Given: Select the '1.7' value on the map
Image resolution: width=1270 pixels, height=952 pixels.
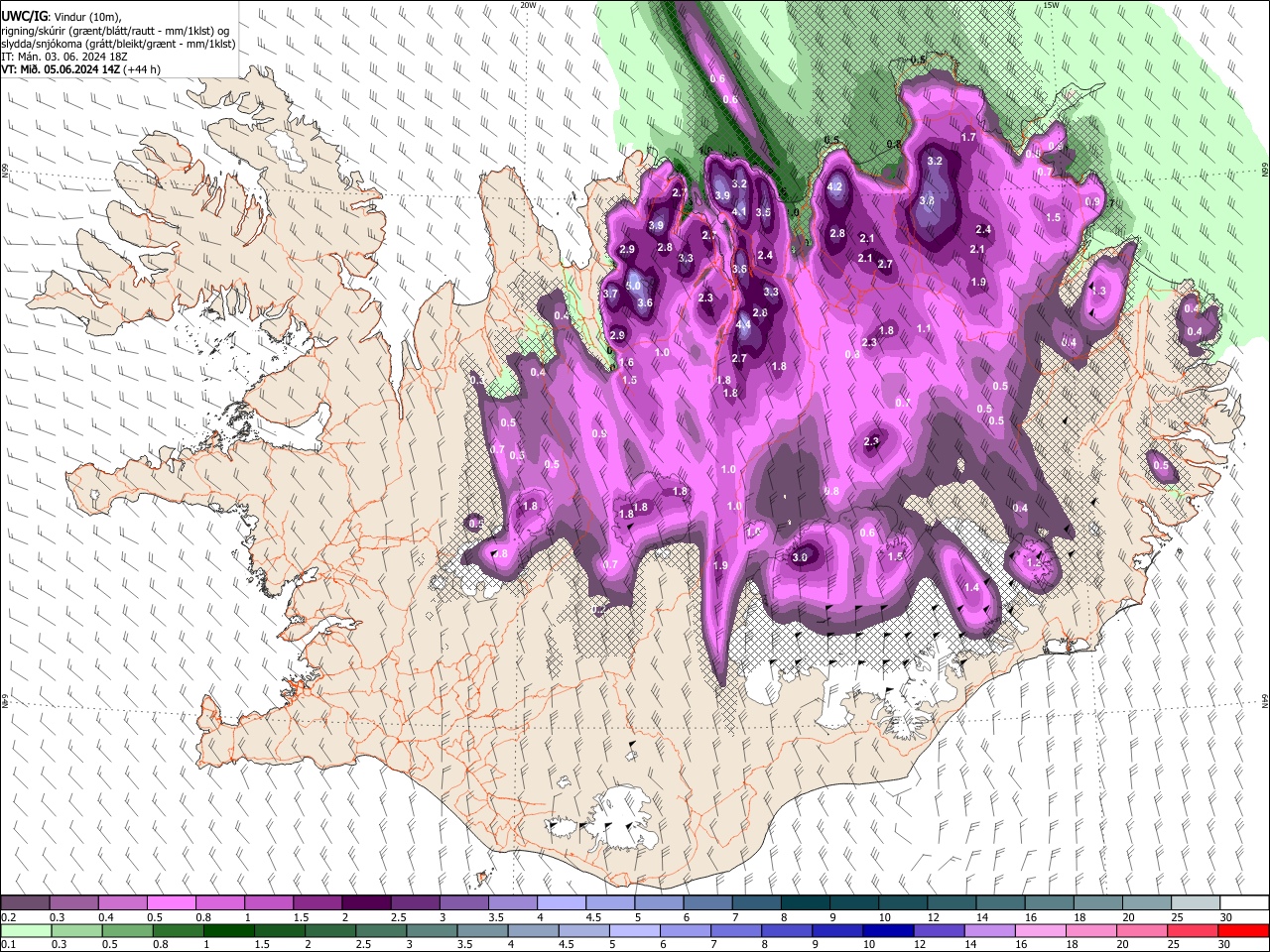Looking at the screenshot, I should click(x=969, y=137).
